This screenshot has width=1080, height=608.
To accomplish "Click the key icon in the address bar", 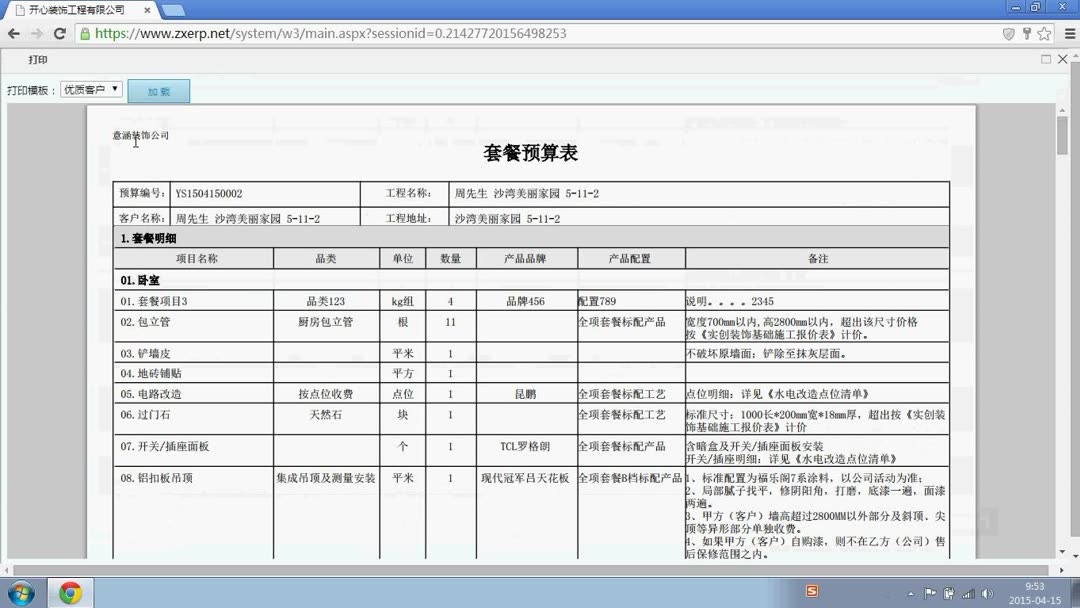I will point(1025,33).
